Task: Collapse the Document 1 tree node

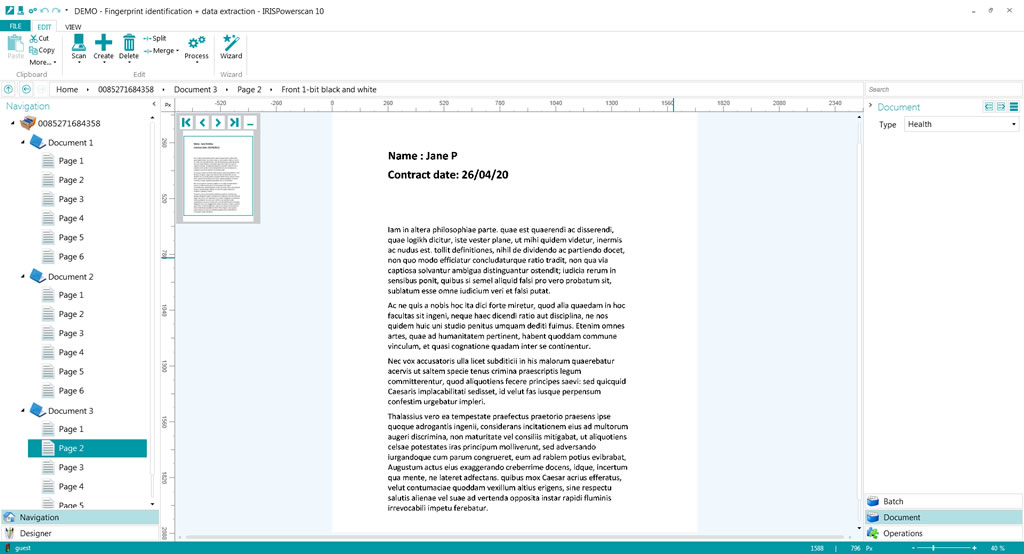Action: (23, 143)
